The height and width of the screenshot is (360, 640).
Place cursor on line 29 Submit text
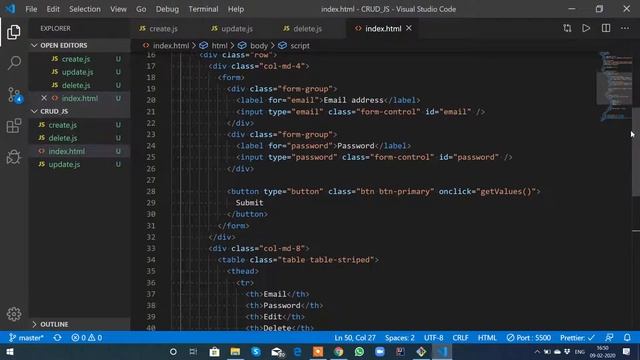click(x=249, y=203)
